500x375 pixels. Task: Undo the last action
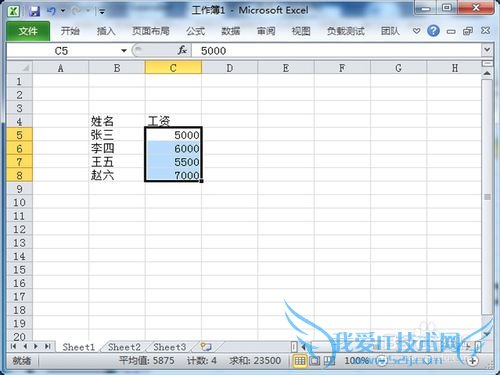51,11
